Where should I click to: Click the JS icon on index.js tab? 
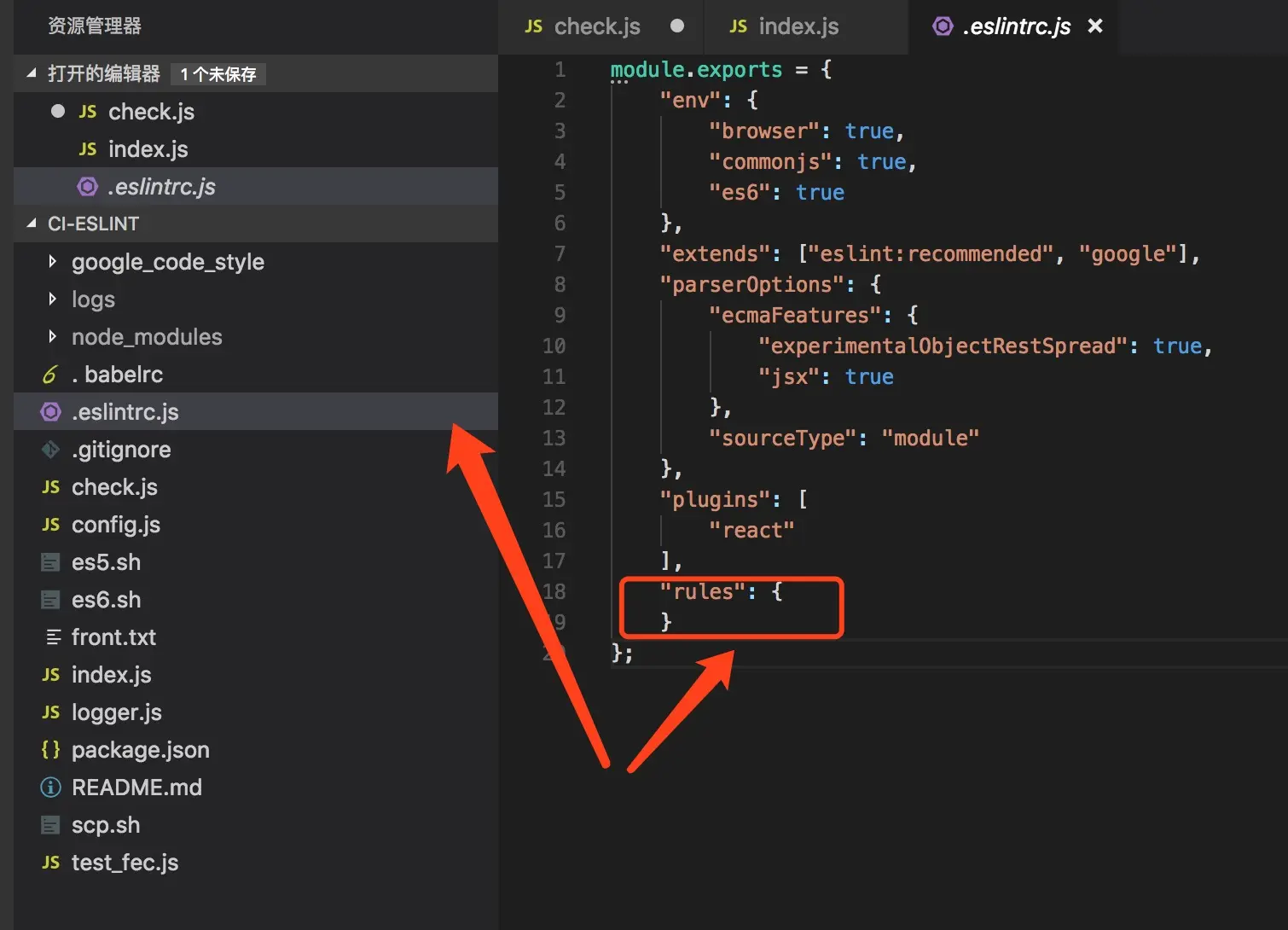pos(739,26)
